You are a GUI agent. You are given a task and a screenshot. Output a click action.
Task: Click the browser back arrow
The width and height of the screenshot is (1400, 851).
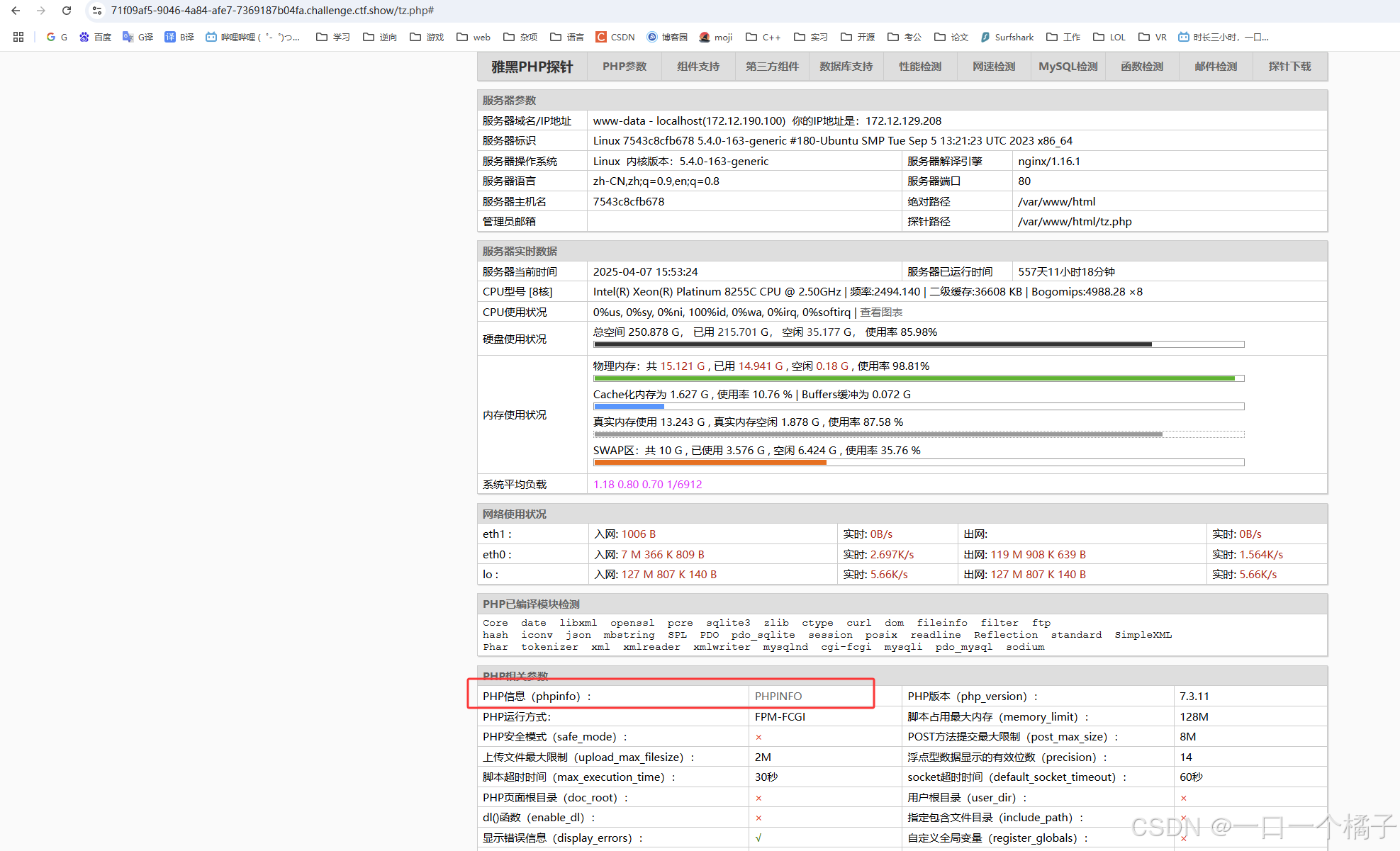[x=16, y=11]
